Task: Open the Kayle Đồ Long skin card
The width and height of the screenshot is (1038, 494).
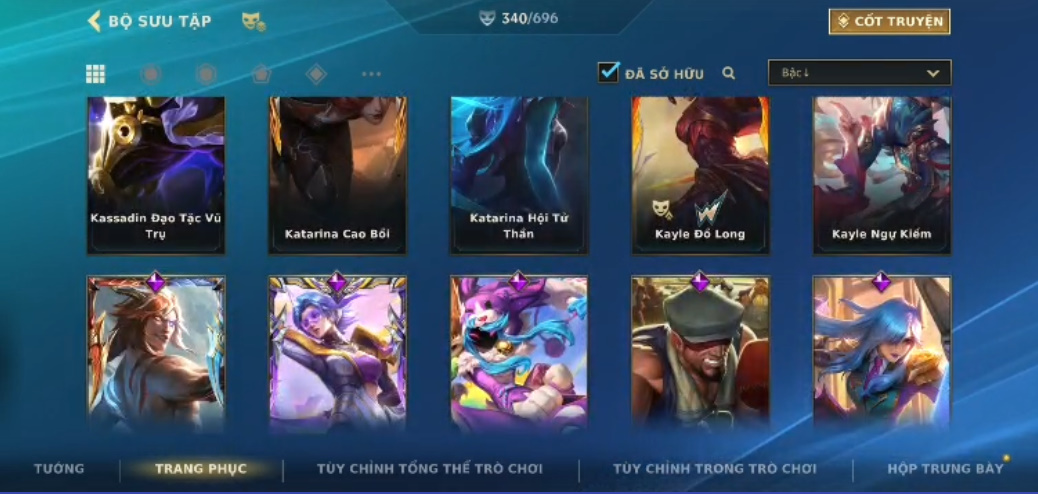Action: [700, 175]
